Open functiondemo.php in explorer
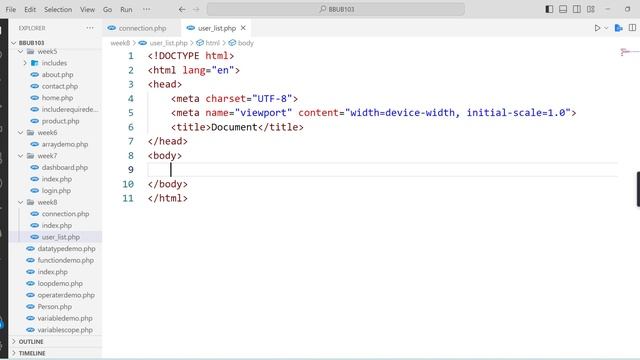The width and height of the screenshot is (640, 360). 65,260
